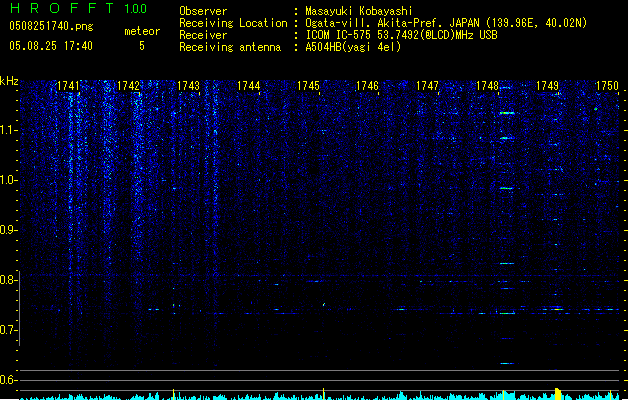Click the Receiving Location value text
Image resolution: width=629 pixels, height=400 pixels.
click(x=446, y=23)
